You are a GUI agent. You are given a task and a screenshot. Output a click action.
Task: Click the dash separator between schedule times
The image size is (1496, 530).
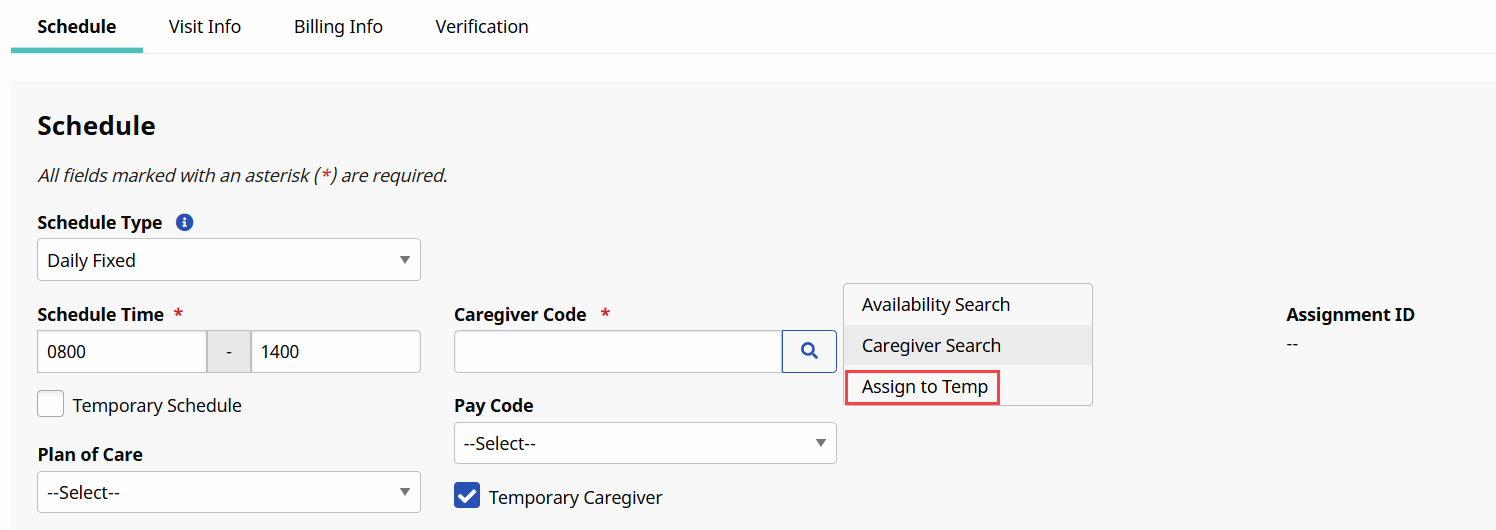point(229,351)
